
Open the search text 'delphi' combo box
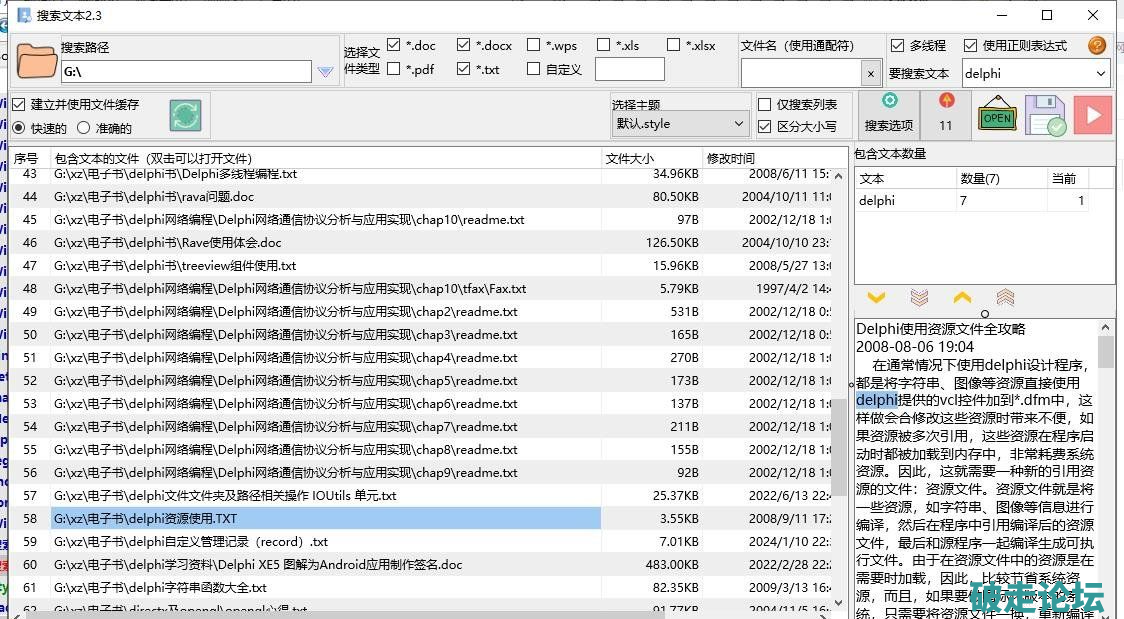point(1101,73)
